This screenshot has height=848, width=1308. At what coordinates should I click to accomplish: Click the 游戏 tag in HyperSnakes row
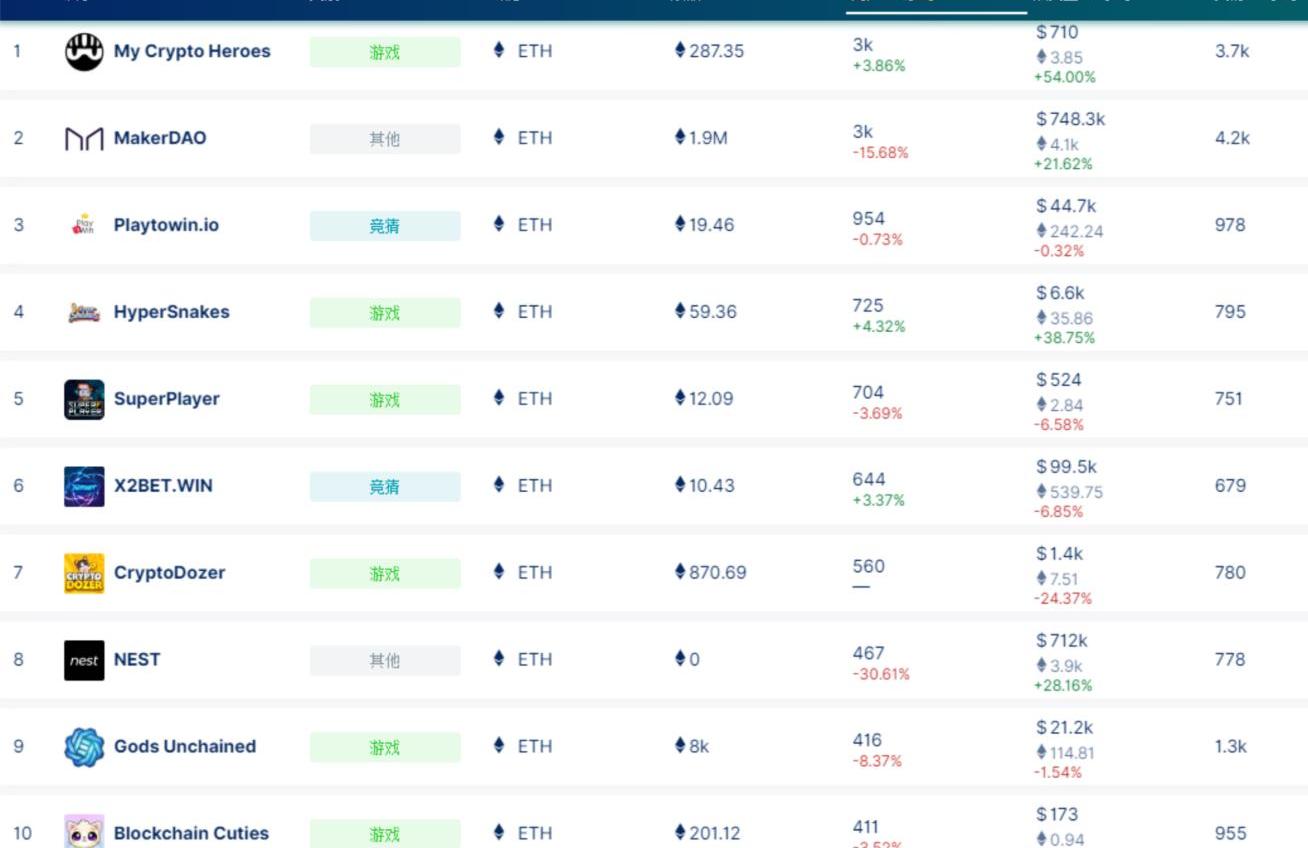(x=385, y=313)
